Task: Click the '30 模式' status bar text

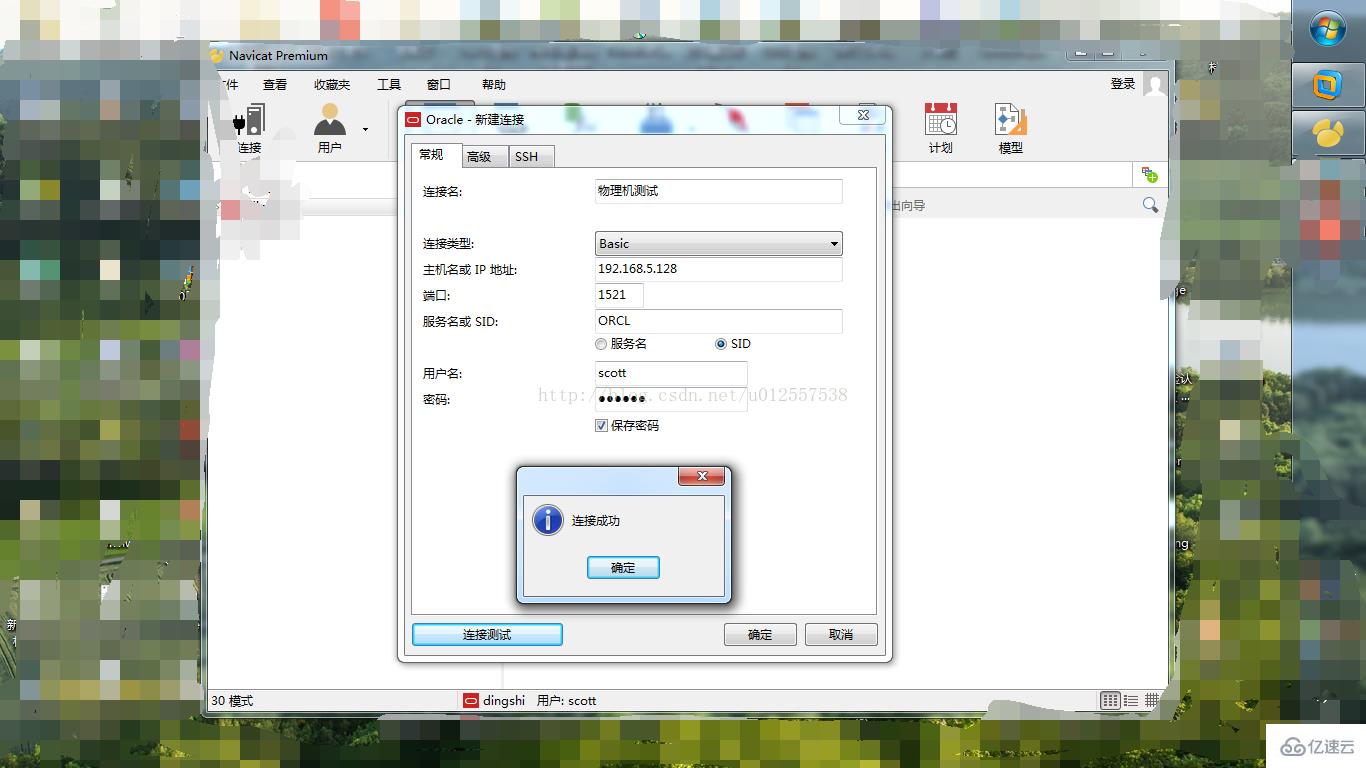Action: 232,701
